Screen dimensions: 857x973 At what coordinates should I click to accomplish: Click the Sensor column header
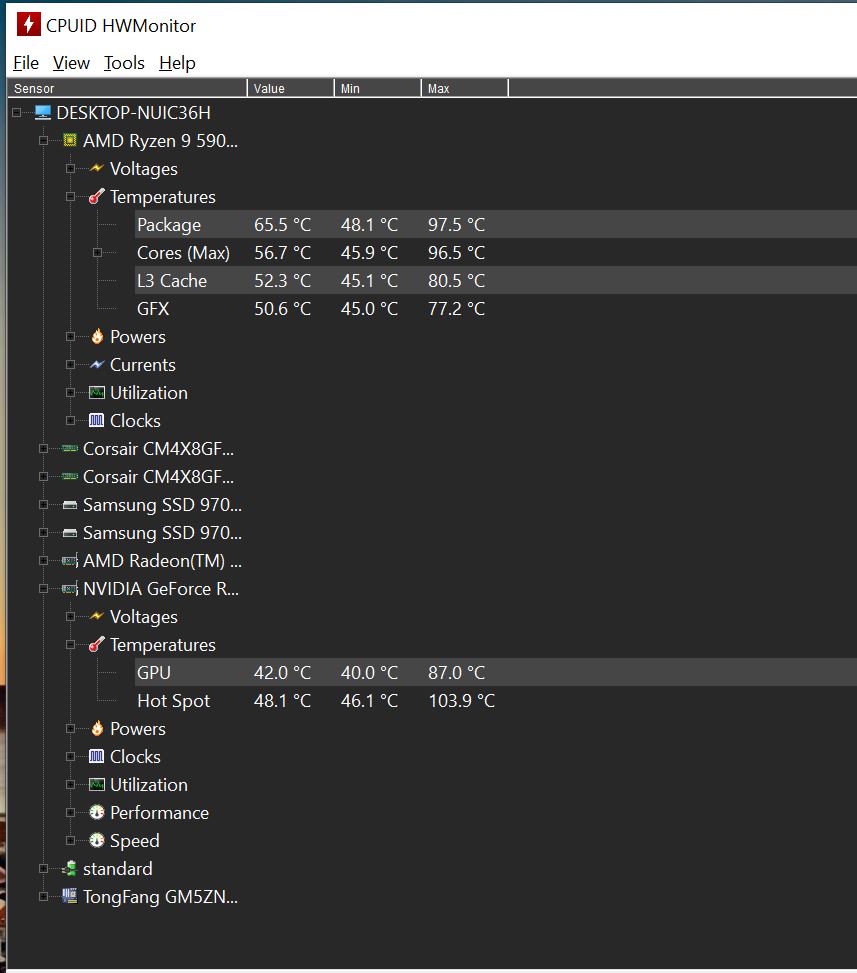click(x=127, y=88)
